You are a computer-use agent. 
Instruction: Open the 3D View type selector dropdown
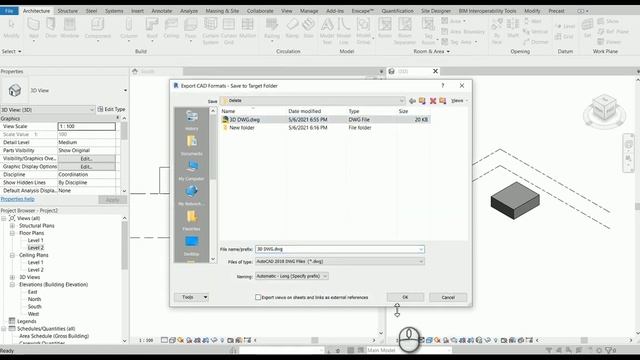coord(125,90)
